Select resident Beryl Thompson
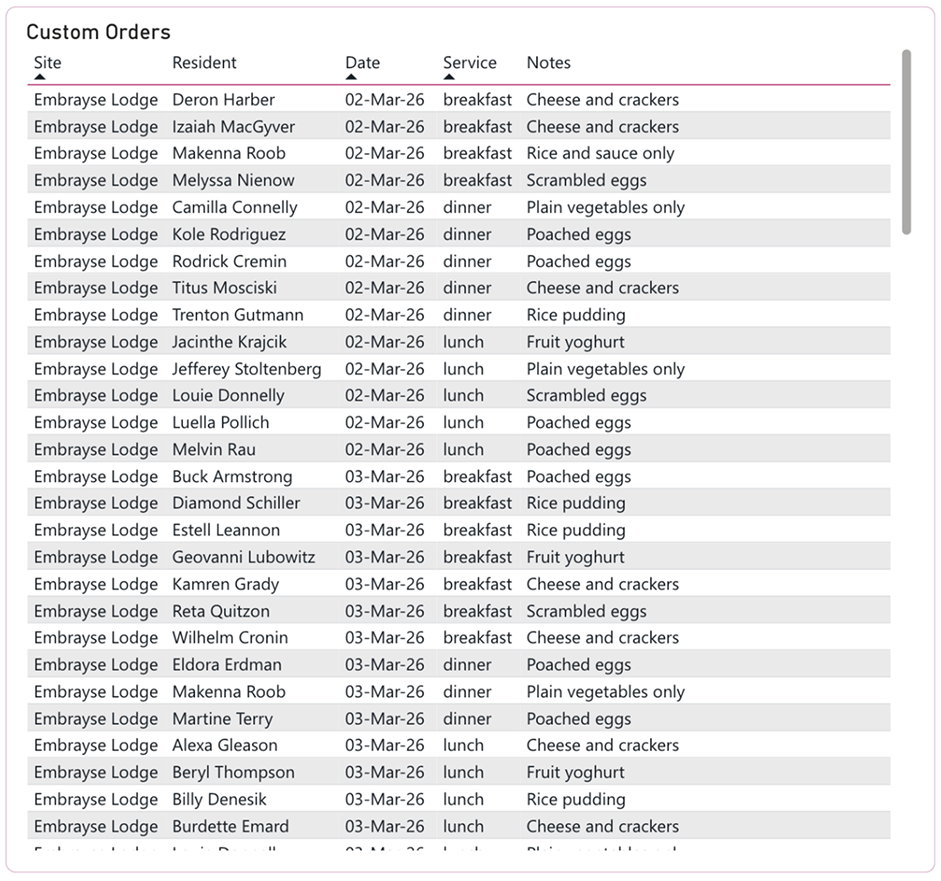The image size is (941, 881). pyautogui.click(x=233, y=773)
